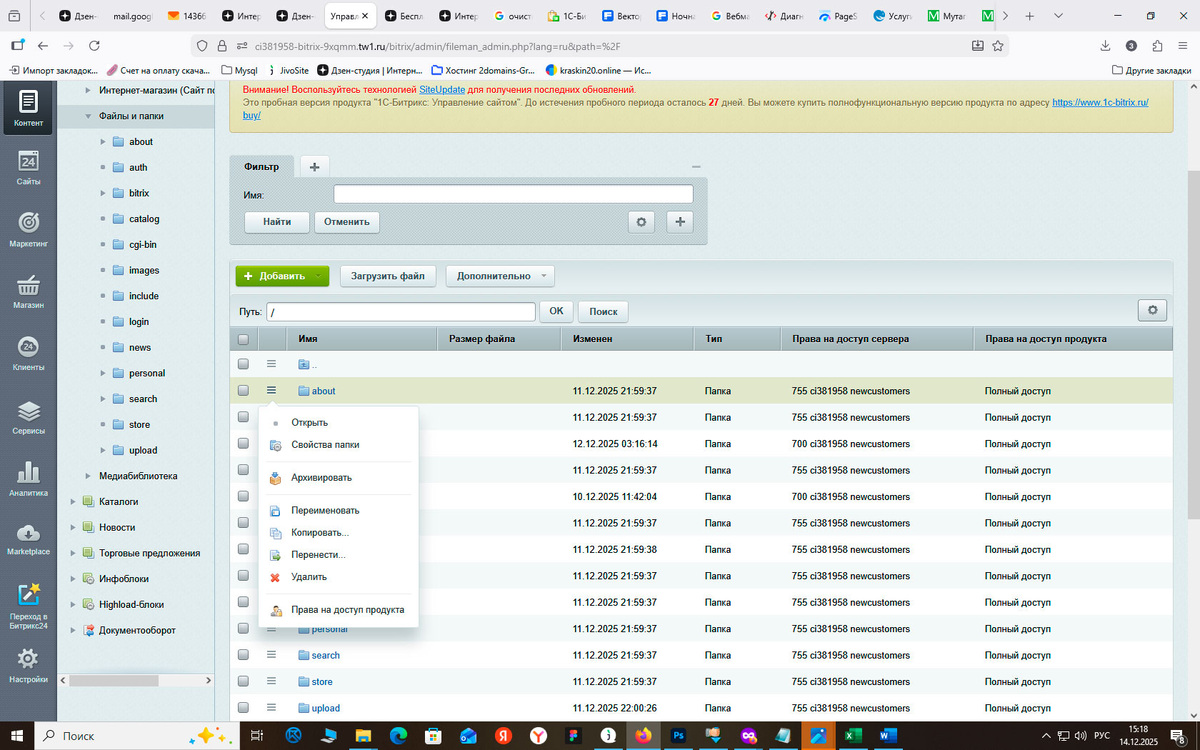Expand the Инфоблоки tree node
This screenshot has height=750, width=1200.
(x=72, y=578)
